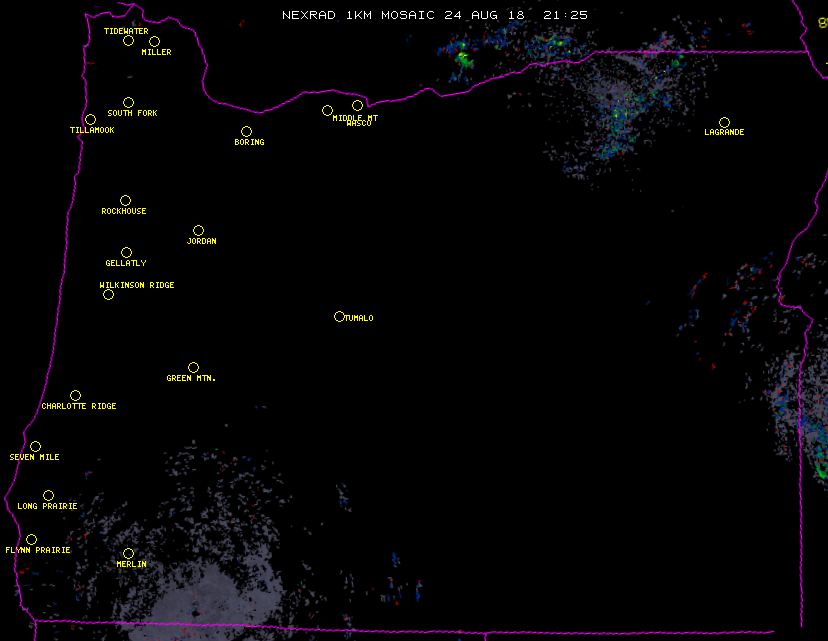
Task: Select the Green Mtn. station circle
Action: (x=193, y=368)
